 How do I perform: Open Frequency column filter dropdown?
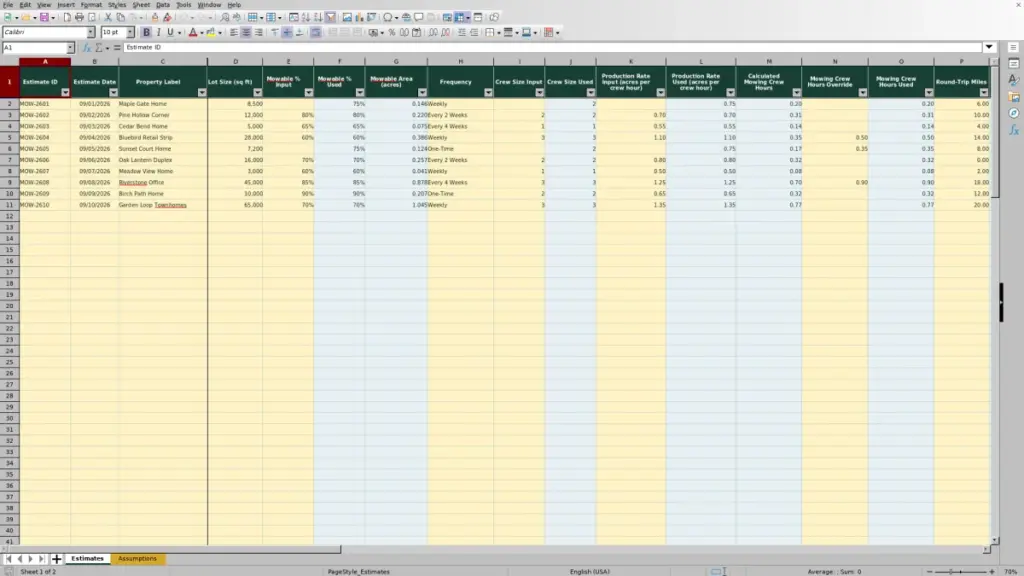(488, 93)
